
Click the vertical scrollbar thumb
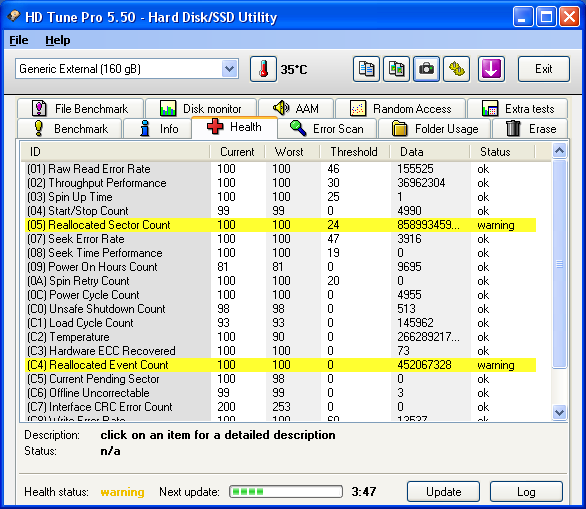click(559, 264)
